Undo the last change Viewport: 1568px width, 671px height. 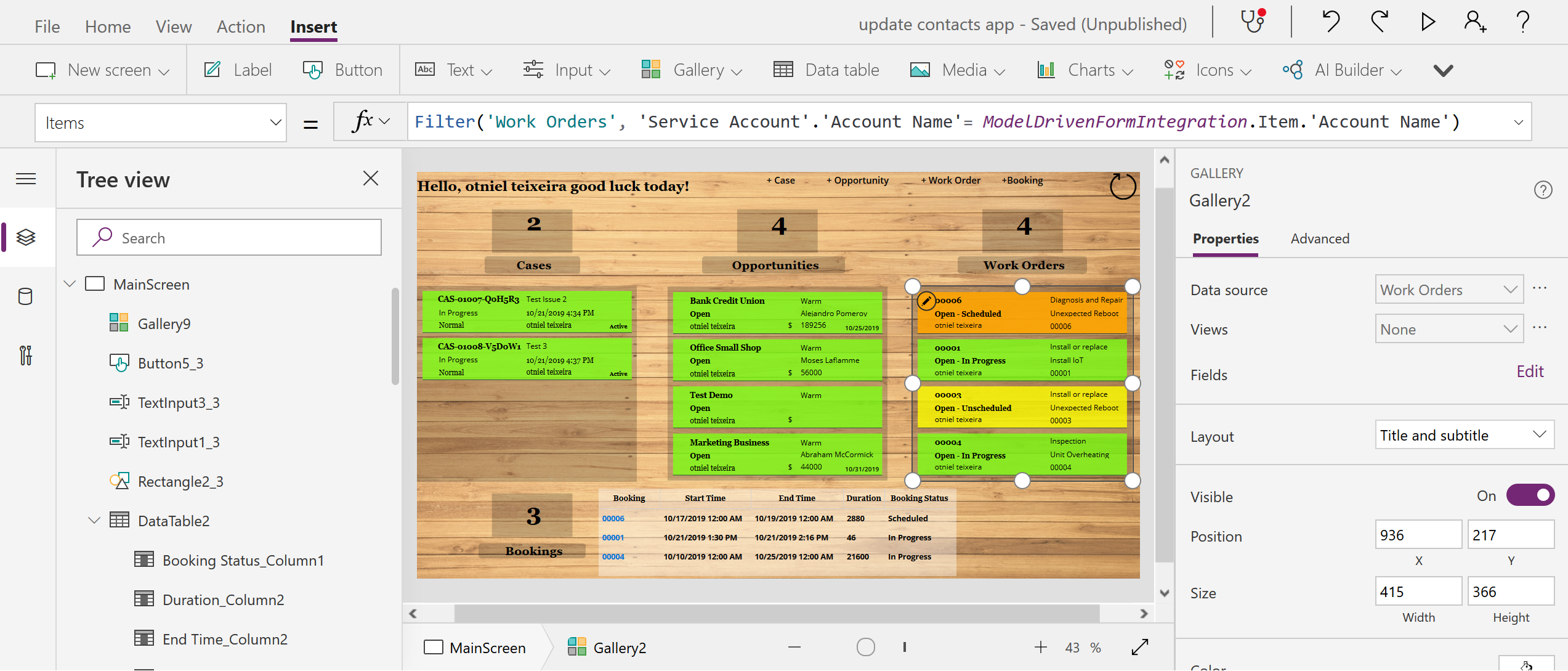coord(1330,22)
